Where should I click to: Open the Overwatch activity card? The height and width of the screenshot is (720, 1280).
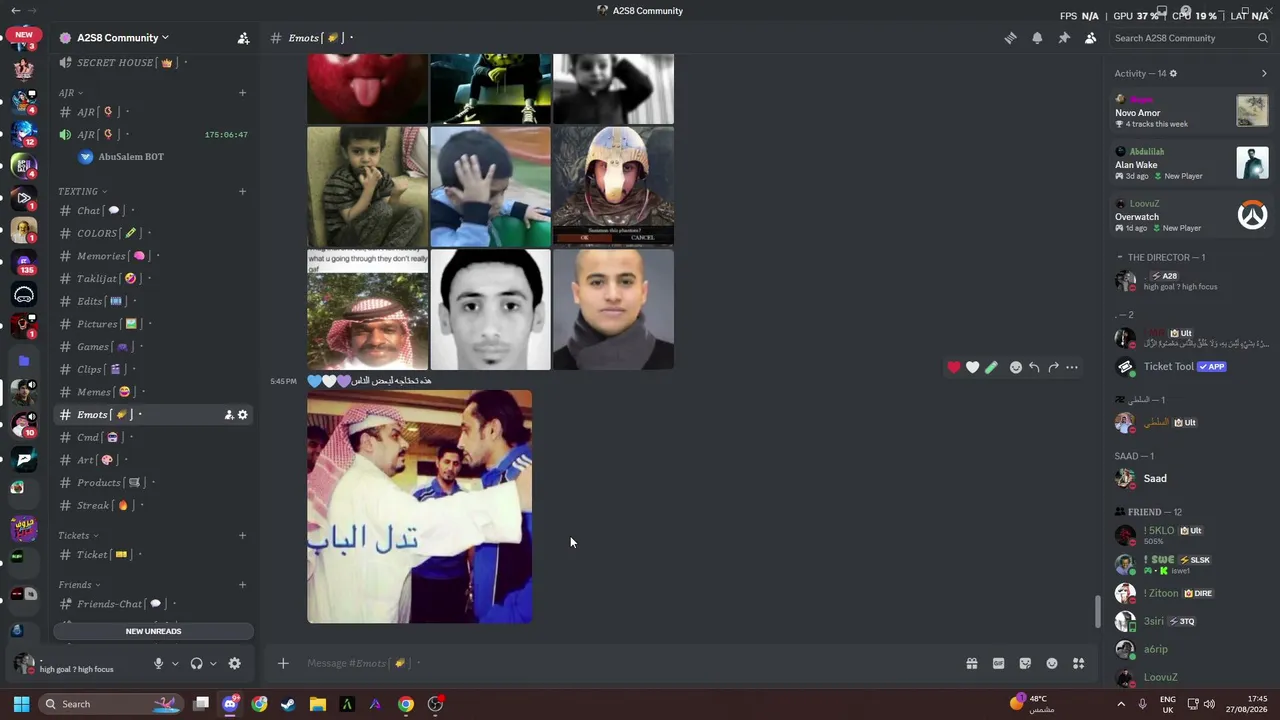click(1191, 216)
